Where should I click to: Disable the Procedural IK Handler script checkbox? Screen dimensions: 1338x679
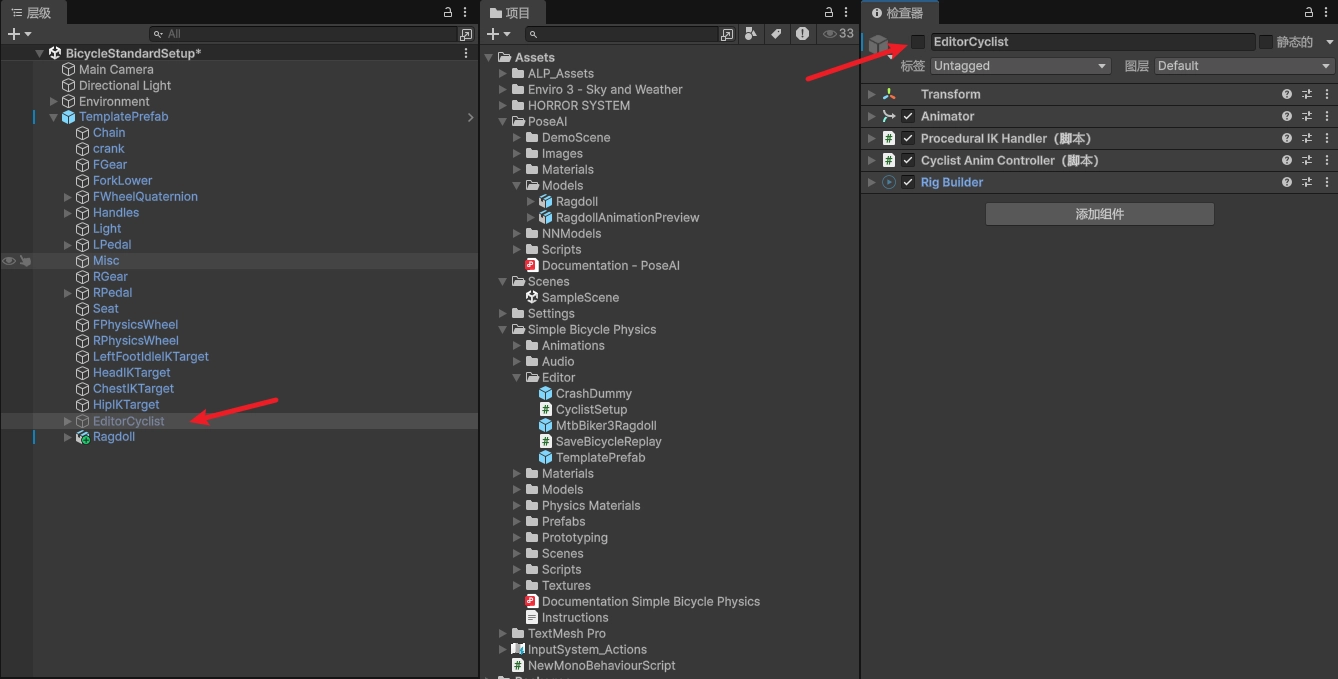coord(908,138)
